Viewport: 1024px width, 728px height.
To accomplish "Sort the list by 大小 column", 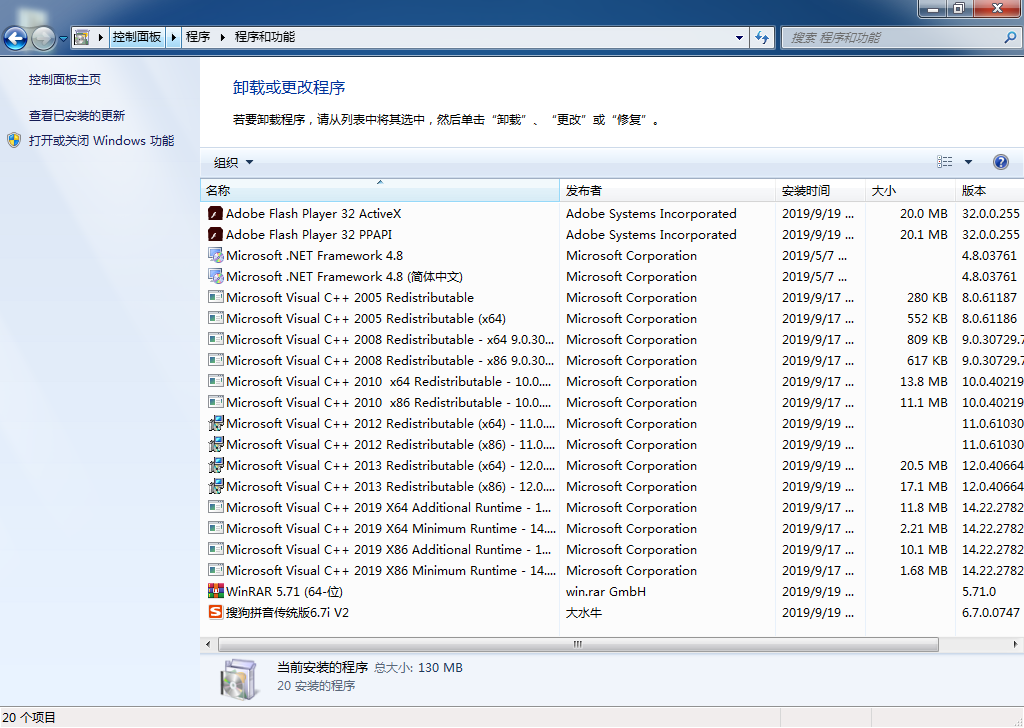I will 910,191.
